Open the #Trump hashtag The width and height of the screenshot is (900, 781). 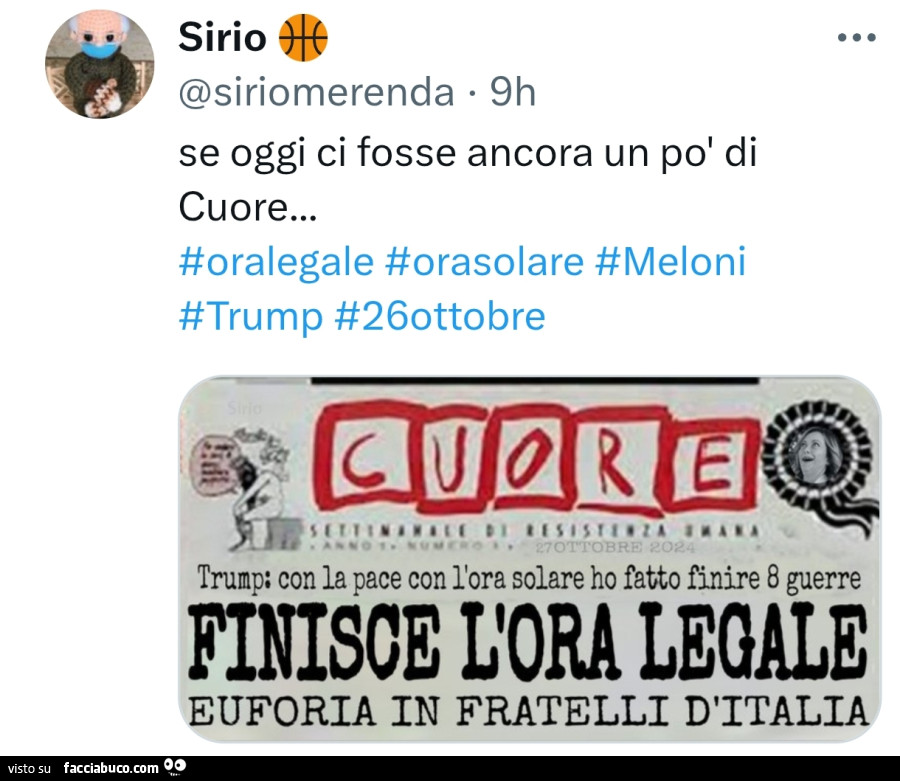click(x=251, y=317)
